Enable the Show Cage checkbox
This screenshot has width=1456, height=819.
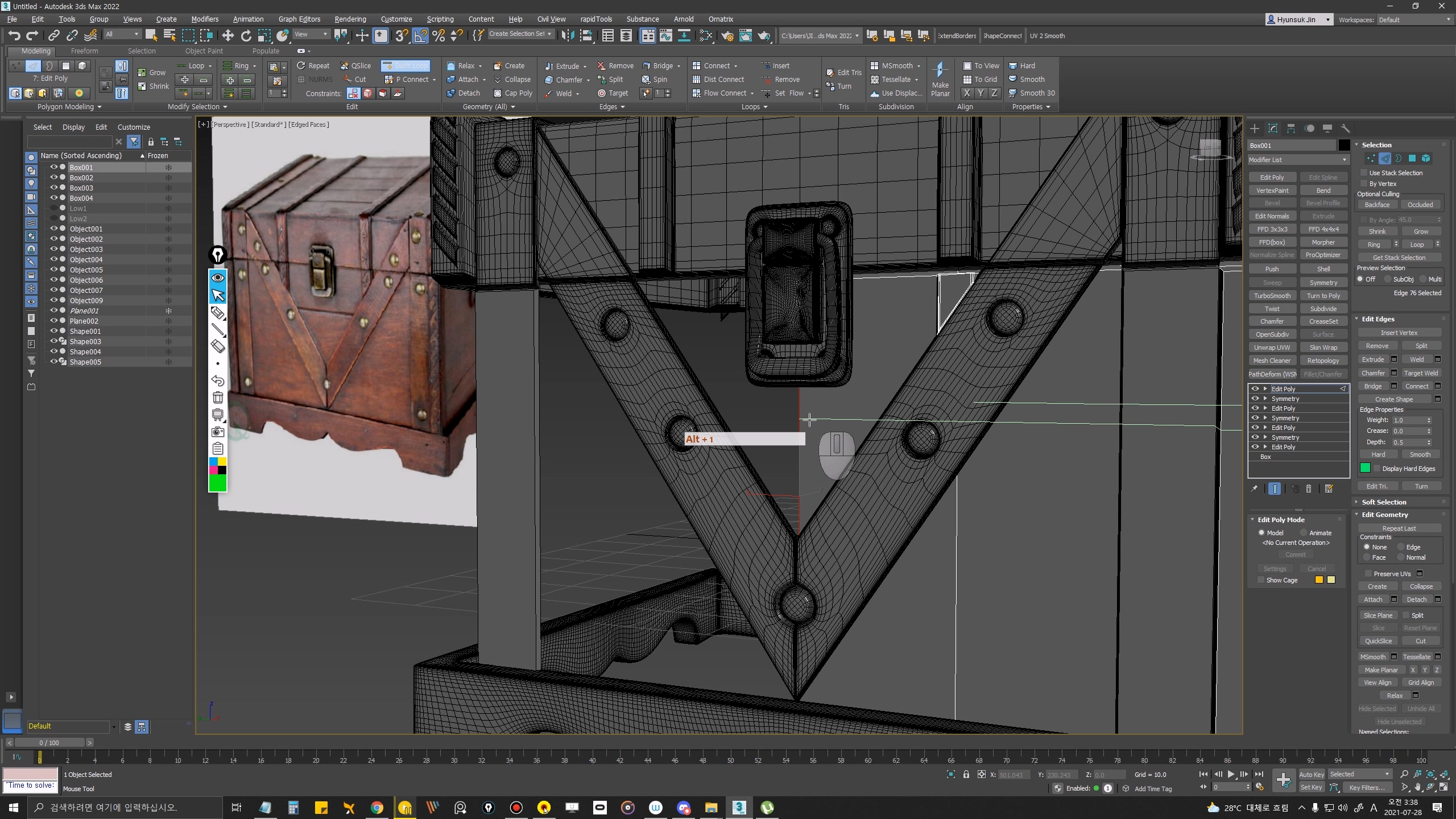point(1261,580)
